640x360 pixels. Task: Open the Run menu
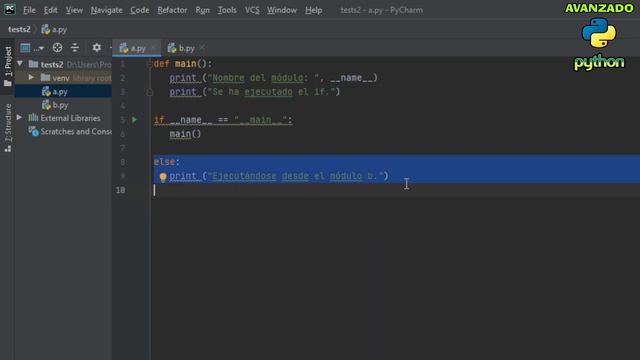202,10
